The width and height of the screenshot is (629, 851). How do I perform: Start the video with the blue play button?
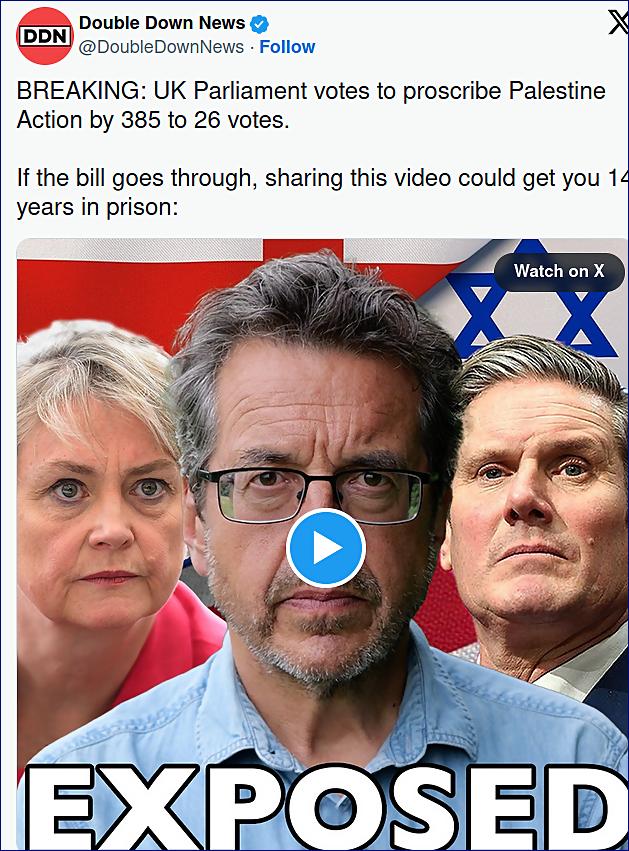click(326, 548)
